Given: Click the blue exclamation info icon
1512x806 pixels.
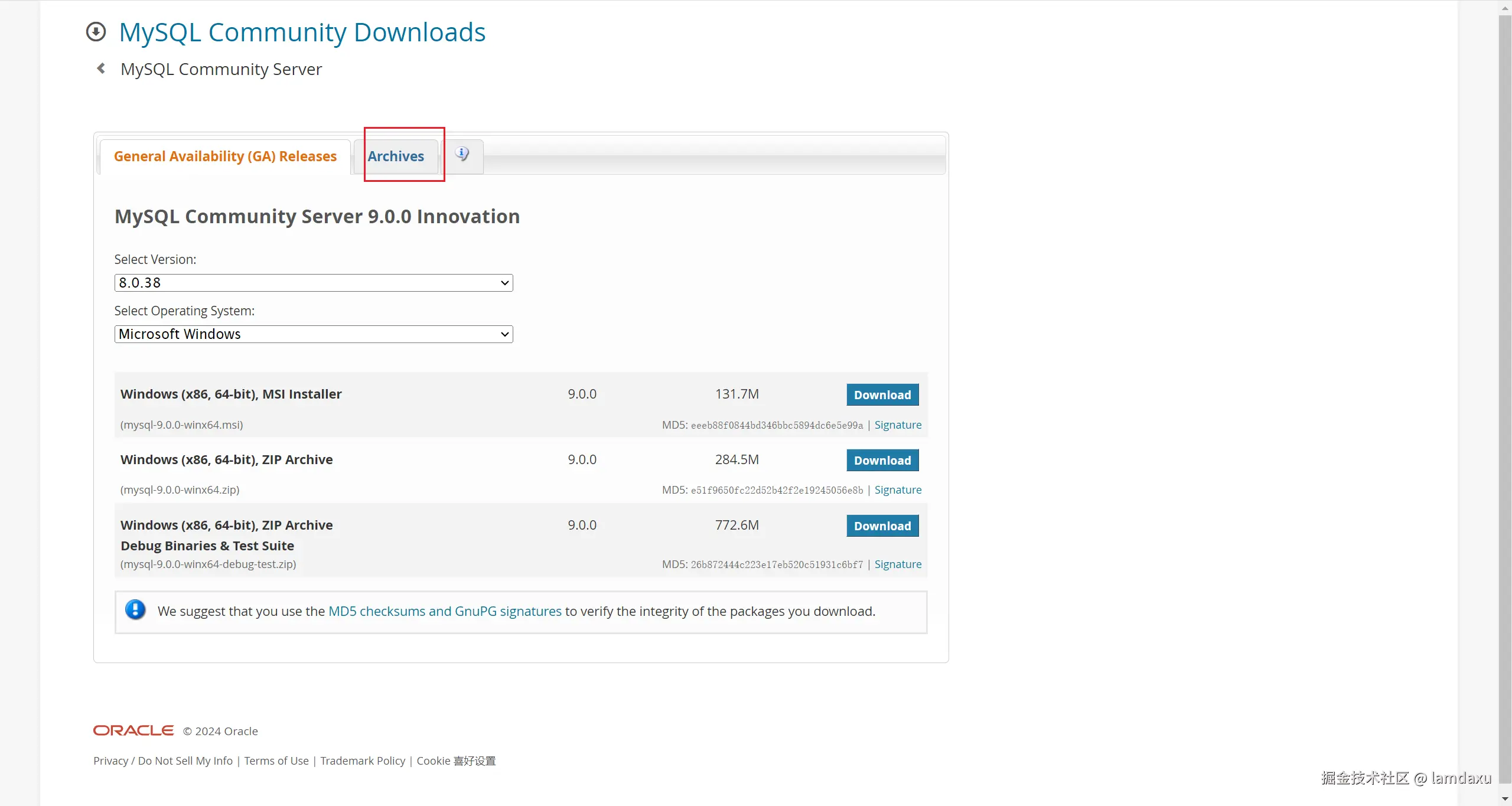Looking at the screenshot, I should click(x=135, y=610).
